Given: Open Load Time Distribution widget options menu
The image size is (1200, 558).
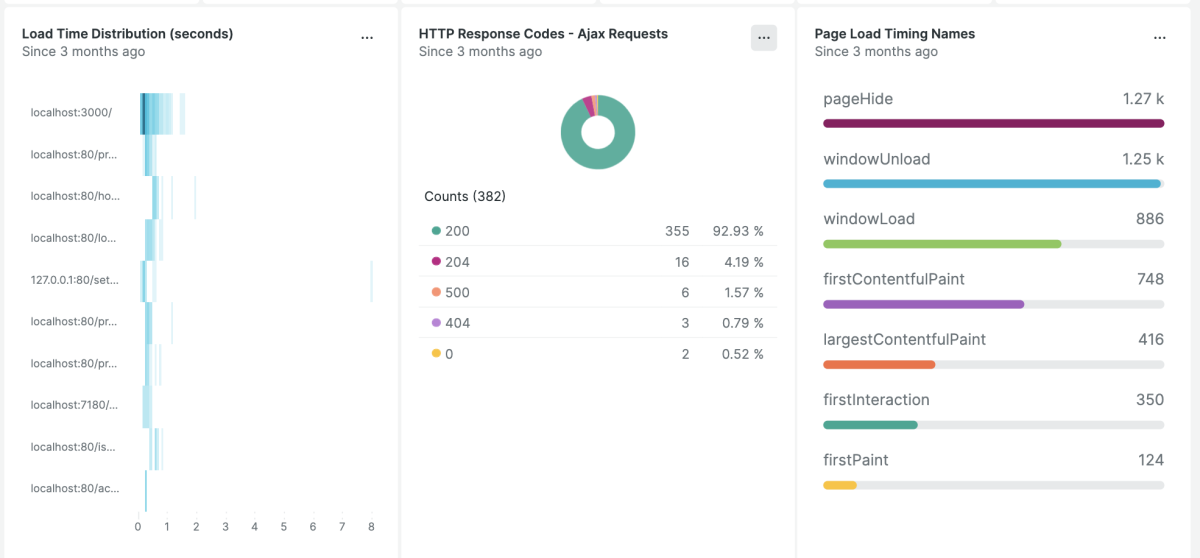Looking at the screenshot, I should pyautogui.click(x=367, y=37).
